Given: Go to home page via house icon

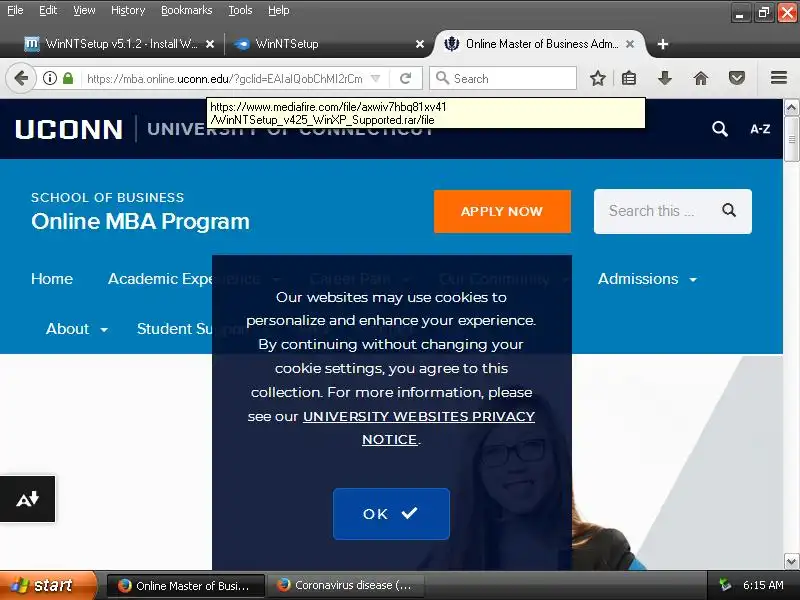Looking at the screenshot, I should point(701,79).
